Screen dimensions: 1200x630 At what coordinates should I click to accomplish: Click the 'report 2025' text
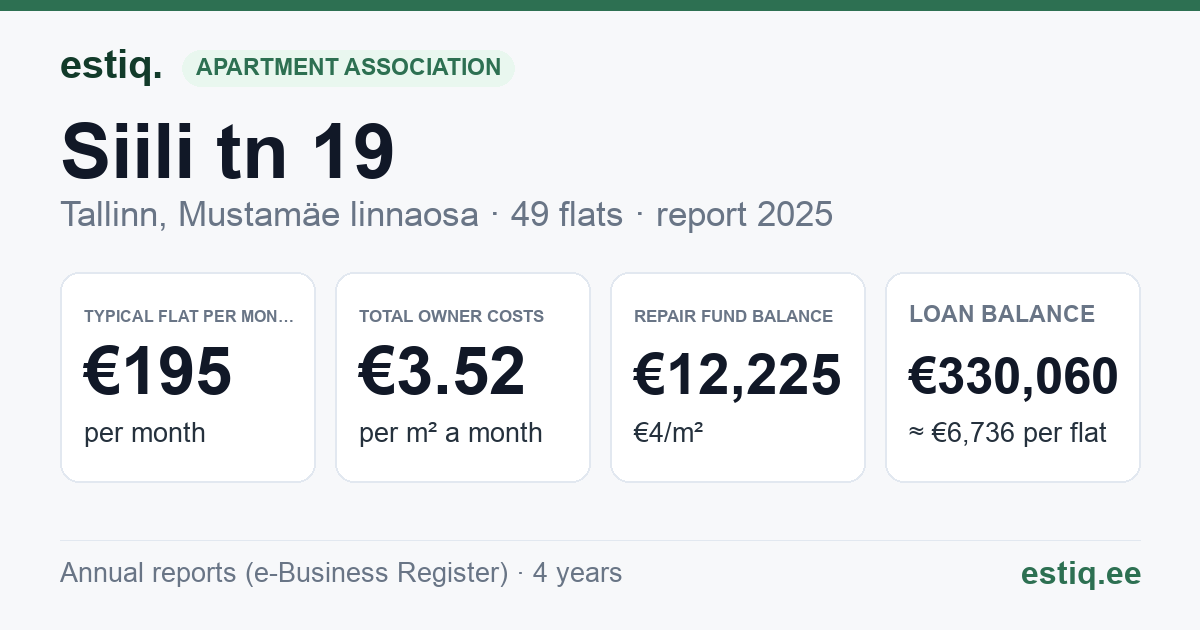pos(744,214)
